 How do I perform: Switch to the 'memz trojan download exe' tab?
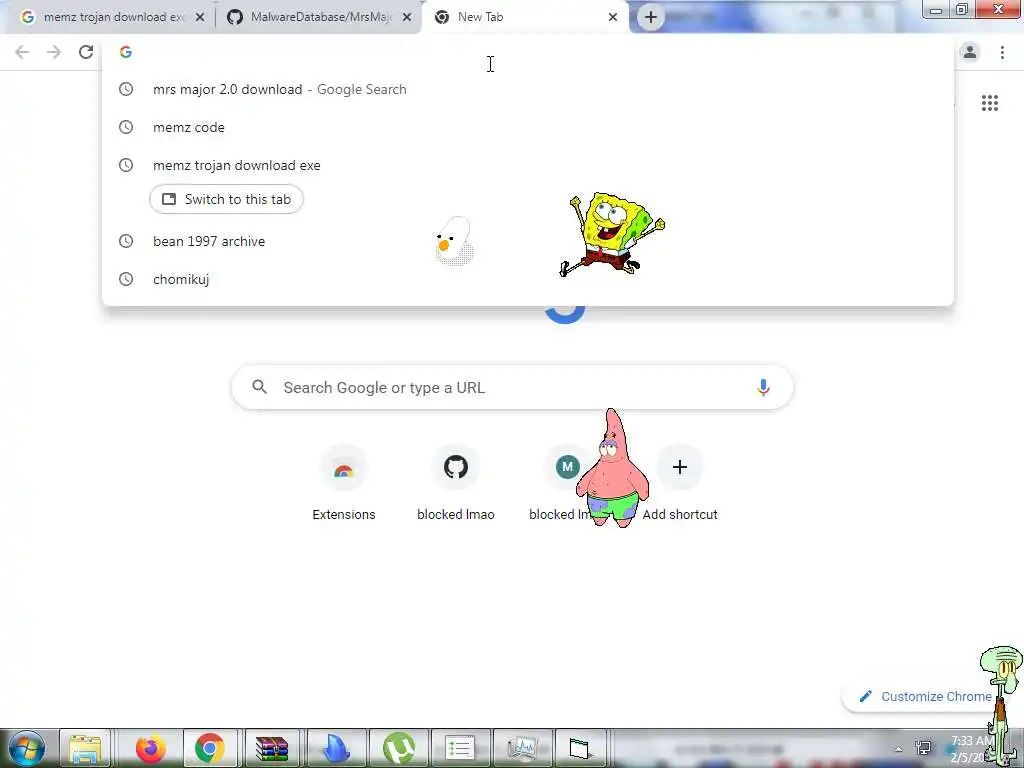click(113, 17)
